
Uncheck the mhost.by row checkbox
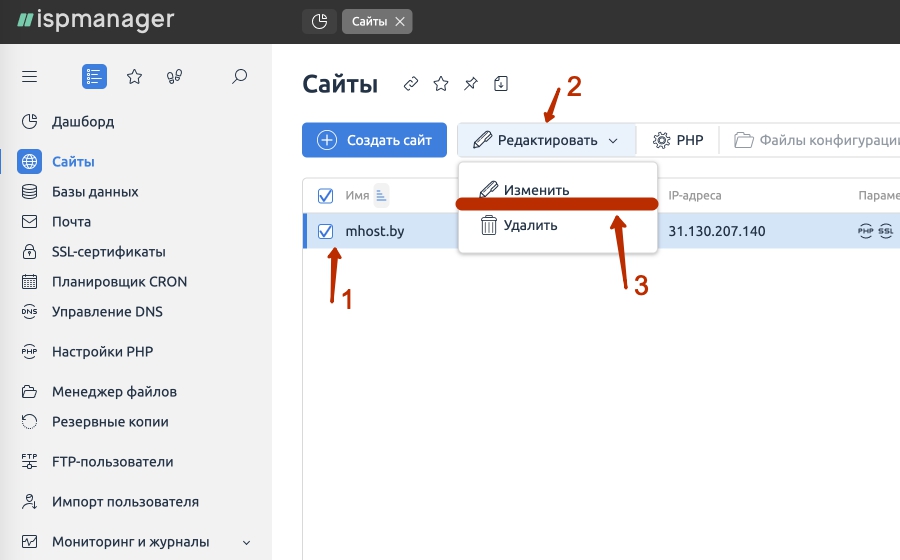[x=325, y=231]
